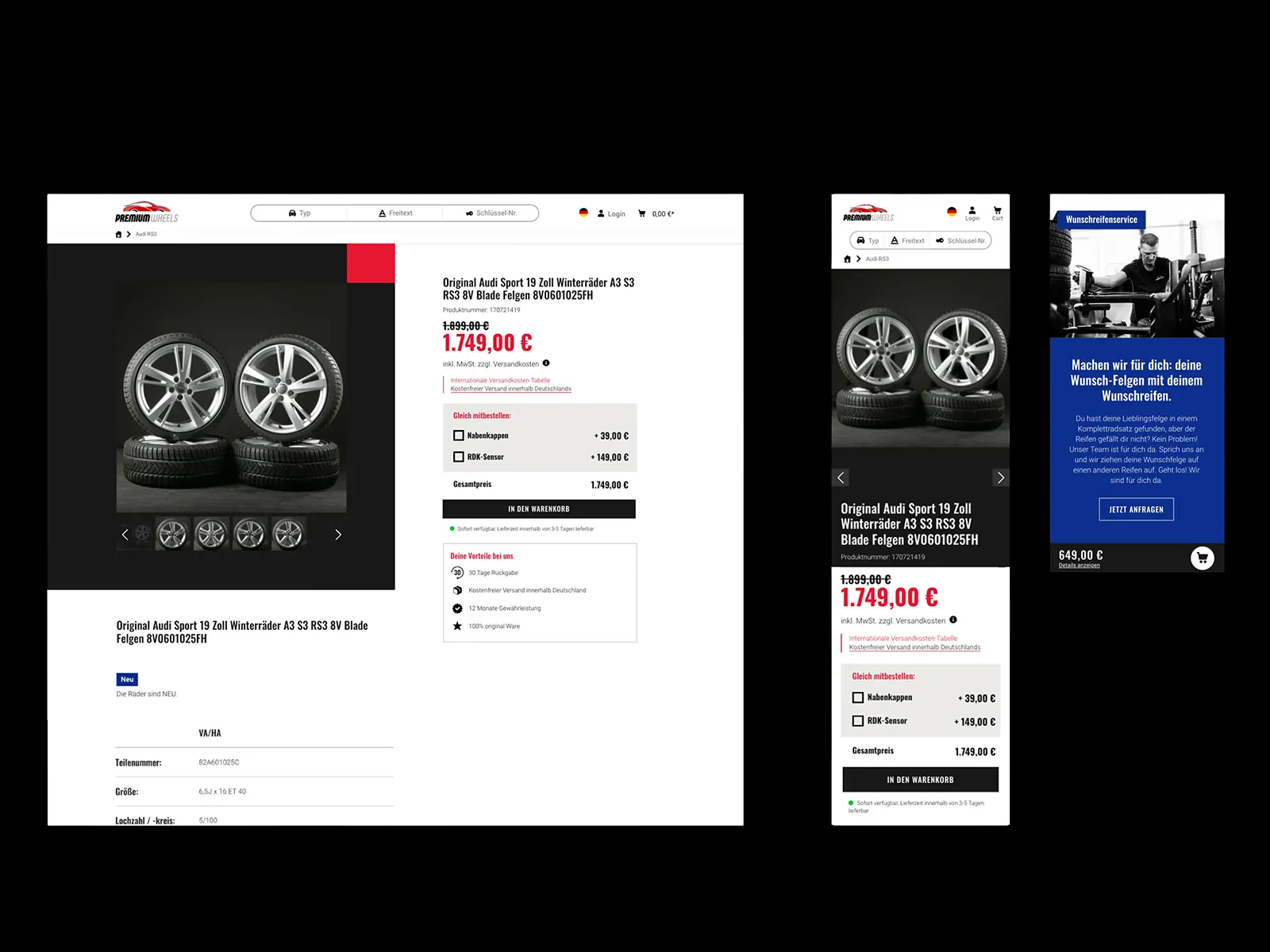Click IN DEN WARENKORB button on mobile
1270x952 pixels.
921,780
